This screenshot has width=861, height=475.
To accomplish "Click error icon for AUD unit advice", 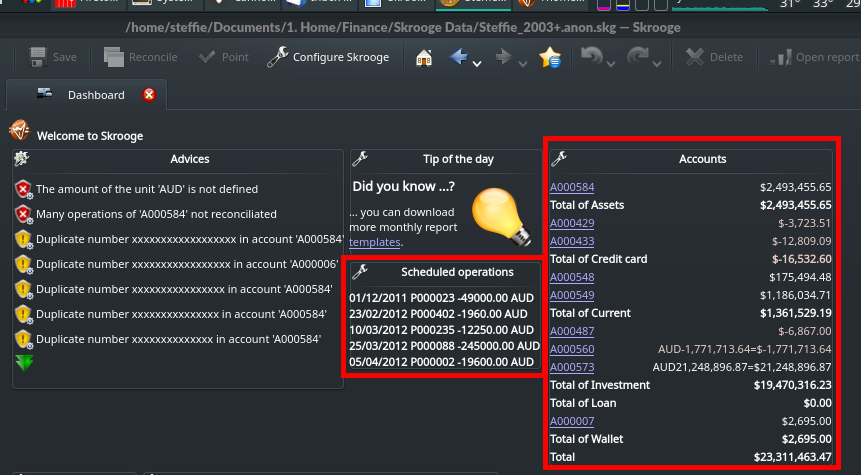I will (x=23, y=189).
